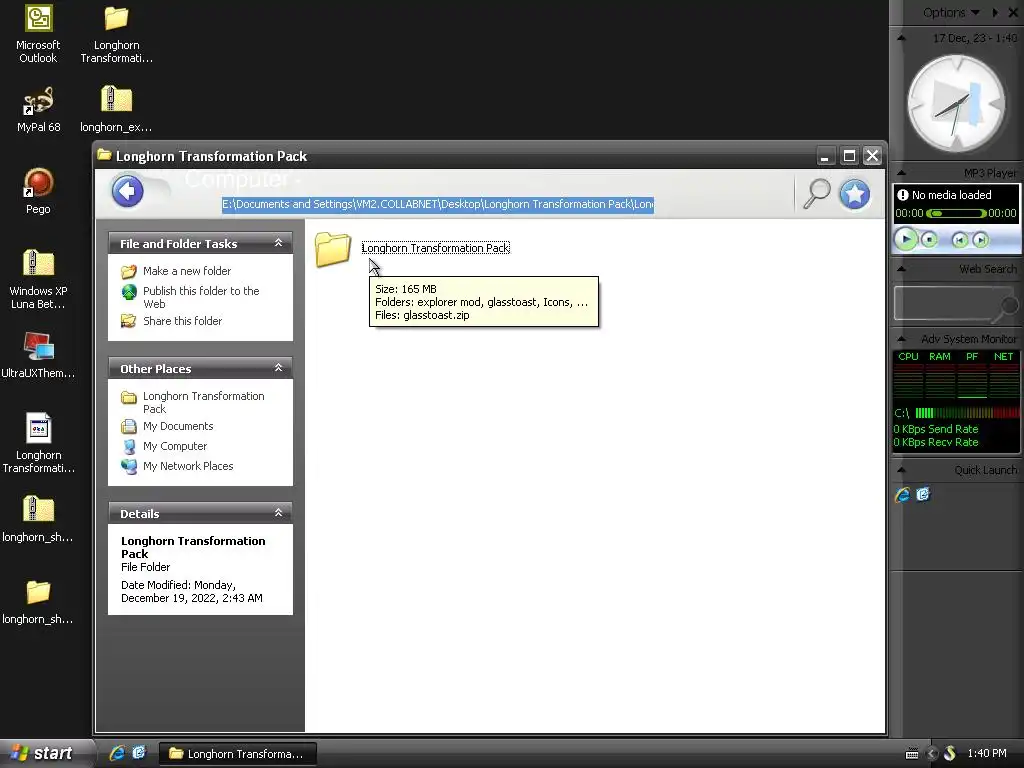
Task: Launch Internet Explorer from the taskbar quick launch
Action: tap(117, 753)
